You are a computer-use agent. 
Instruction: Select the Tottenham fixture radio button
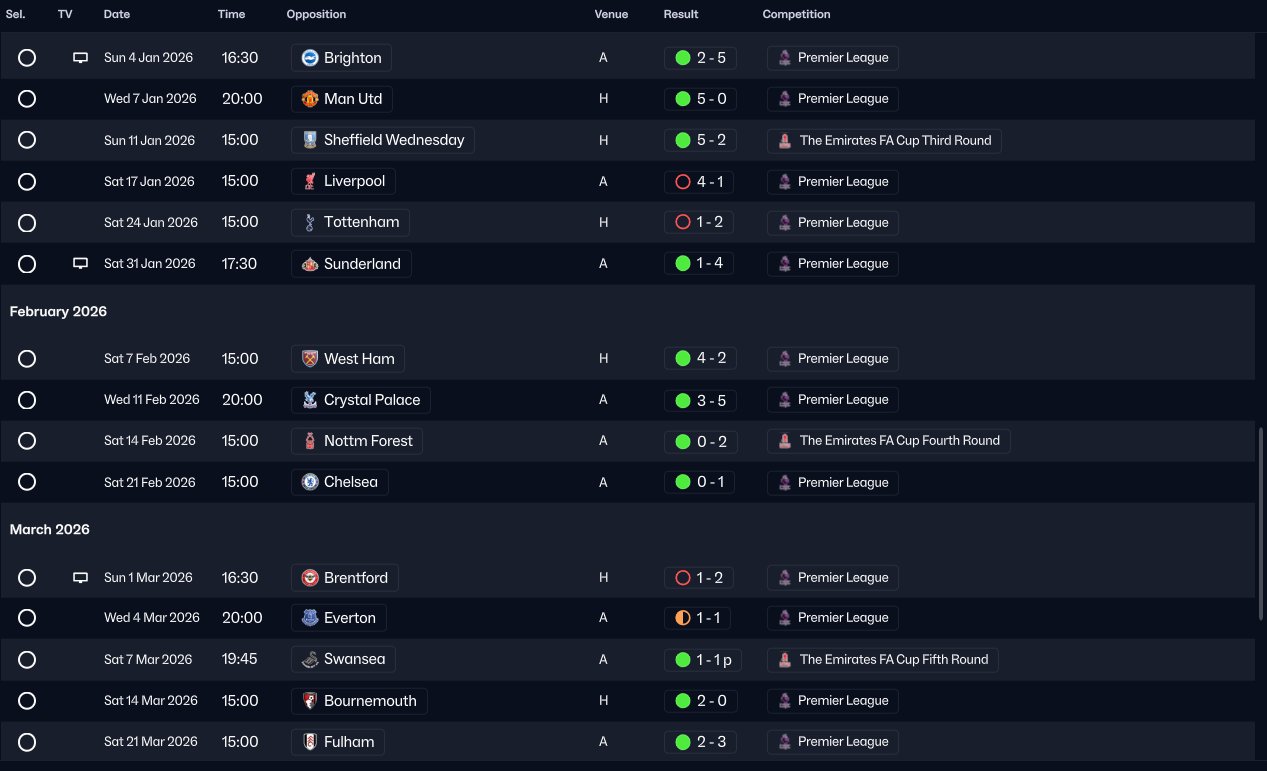coord(27,223)
